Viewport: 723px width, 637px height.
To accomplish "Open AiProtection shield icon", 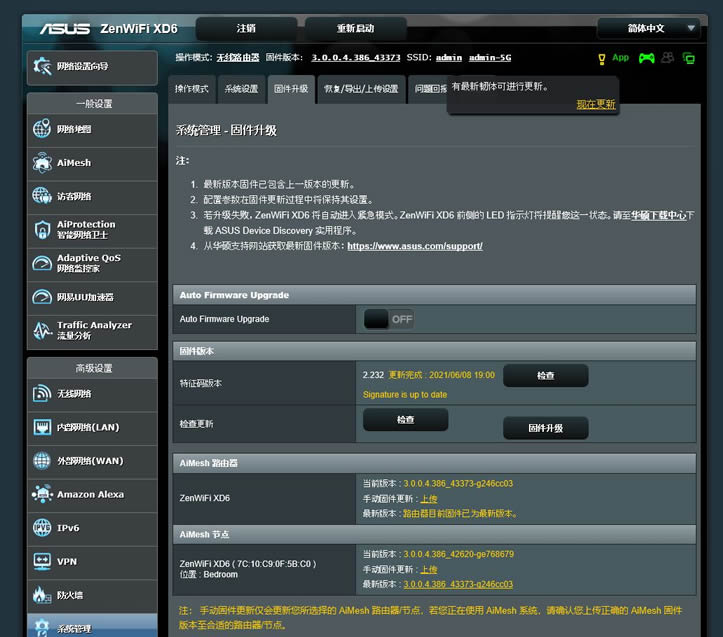I will (x=42, y=229).
